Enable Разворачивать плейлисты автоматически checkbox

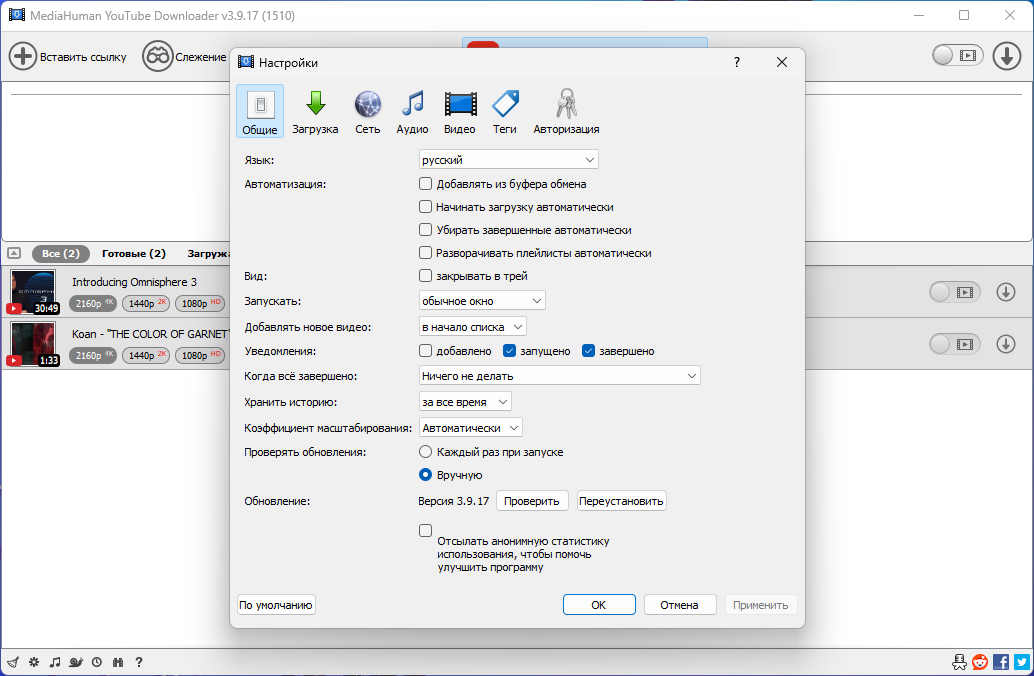coord(425,253)
